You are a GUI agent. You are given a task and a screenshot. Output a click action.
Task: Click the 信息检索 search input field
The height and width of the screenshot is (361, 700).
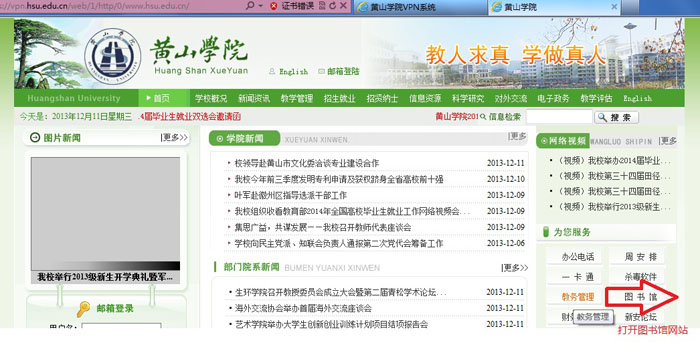pos(559,117)
